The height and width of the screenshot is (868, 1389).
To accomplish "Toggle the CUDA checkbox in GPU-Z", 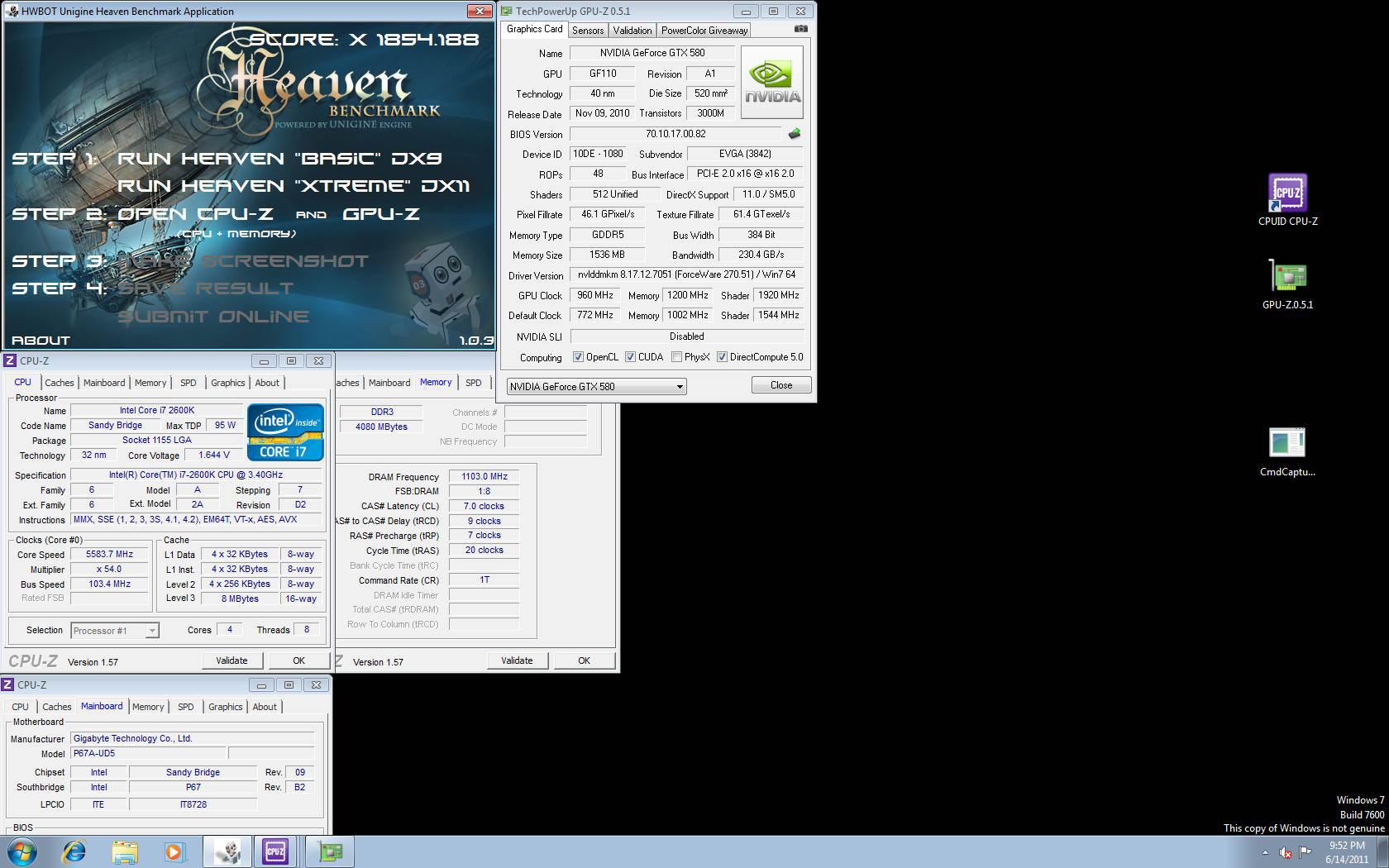I will point(631,357).
